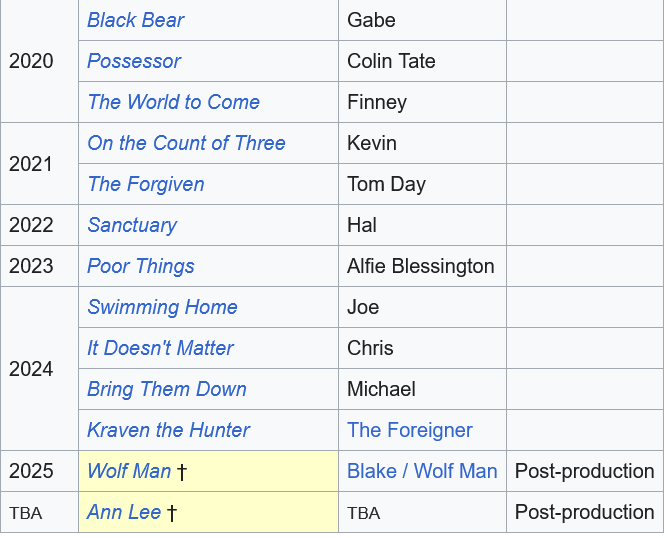
Task: Click Wolf Man's Post-production status cell
Action: pos(584,471)
